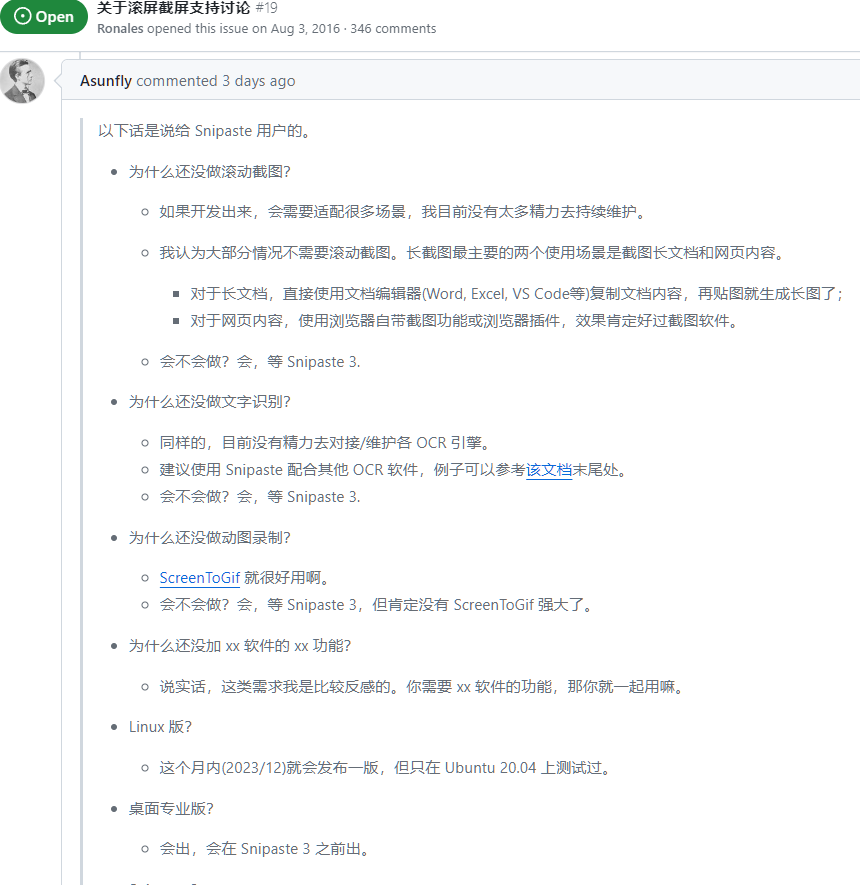Open Asunfly's avatar thumbnail
860x885 pixels.
click(x=22, y=81)
